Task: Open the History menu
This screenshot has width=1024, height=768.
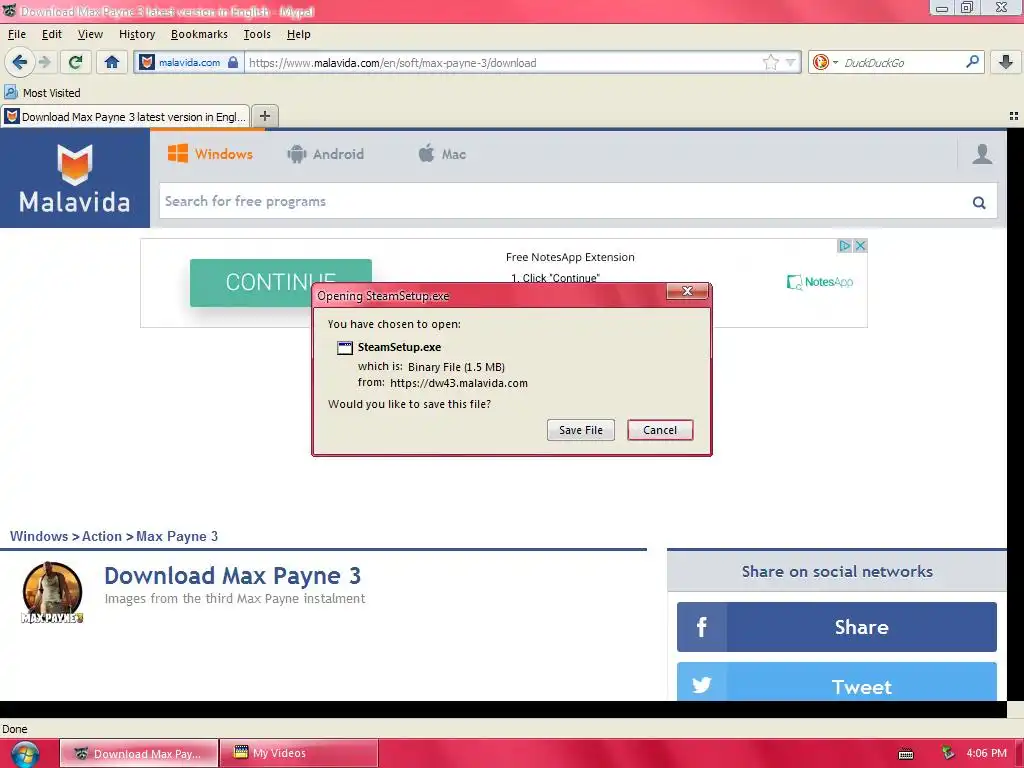Action: [137, 34]
